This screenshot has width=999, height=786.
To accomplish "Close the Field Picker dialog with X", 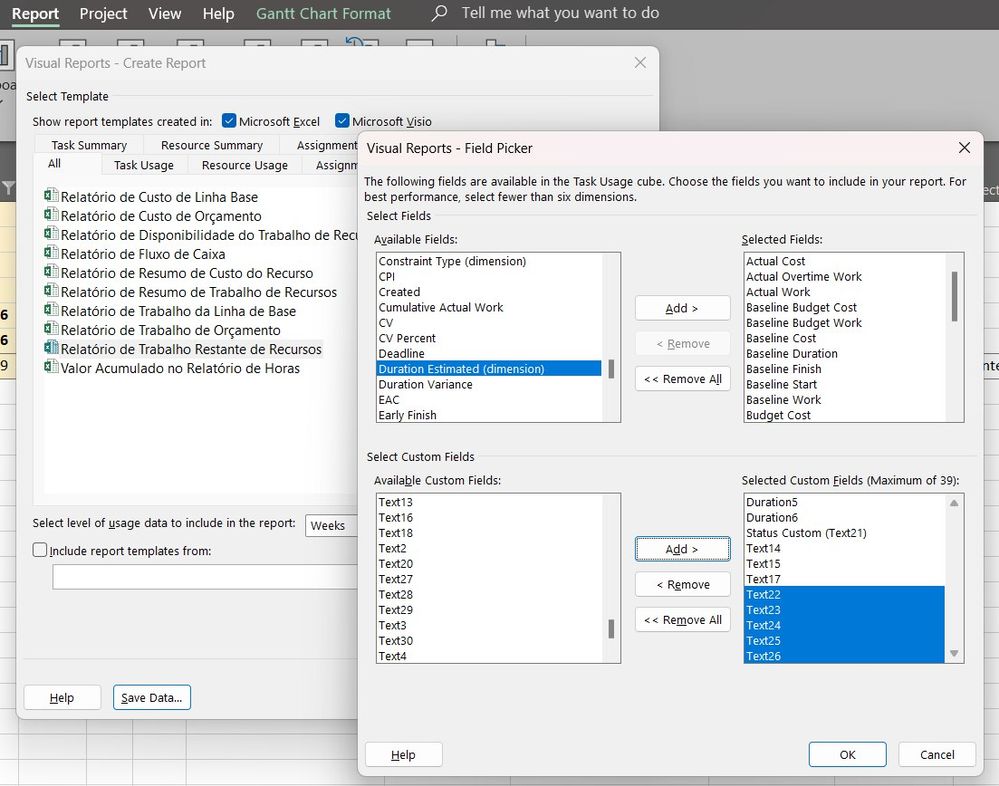I will (964, 148).
